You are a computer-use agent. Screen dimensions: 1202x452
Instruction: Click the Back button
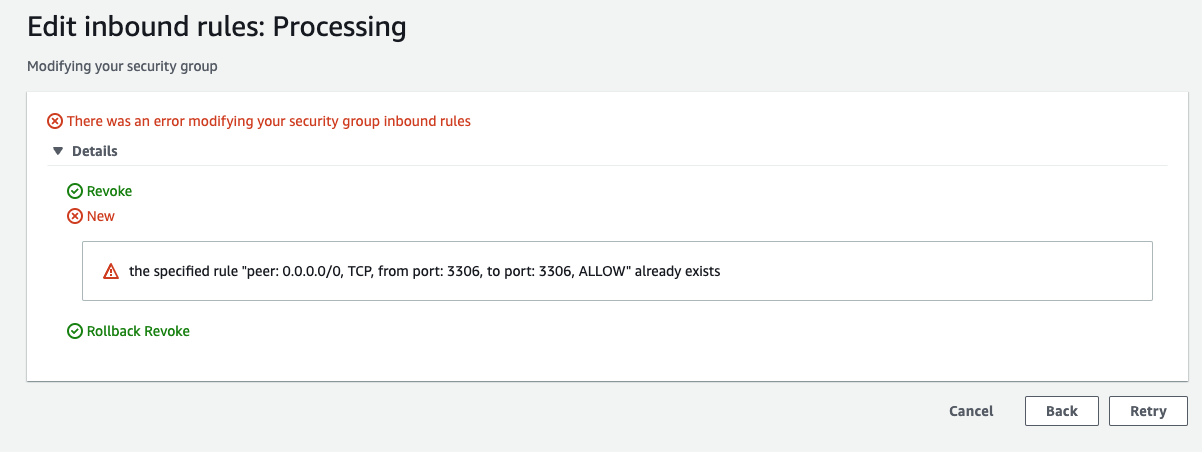1062,411
